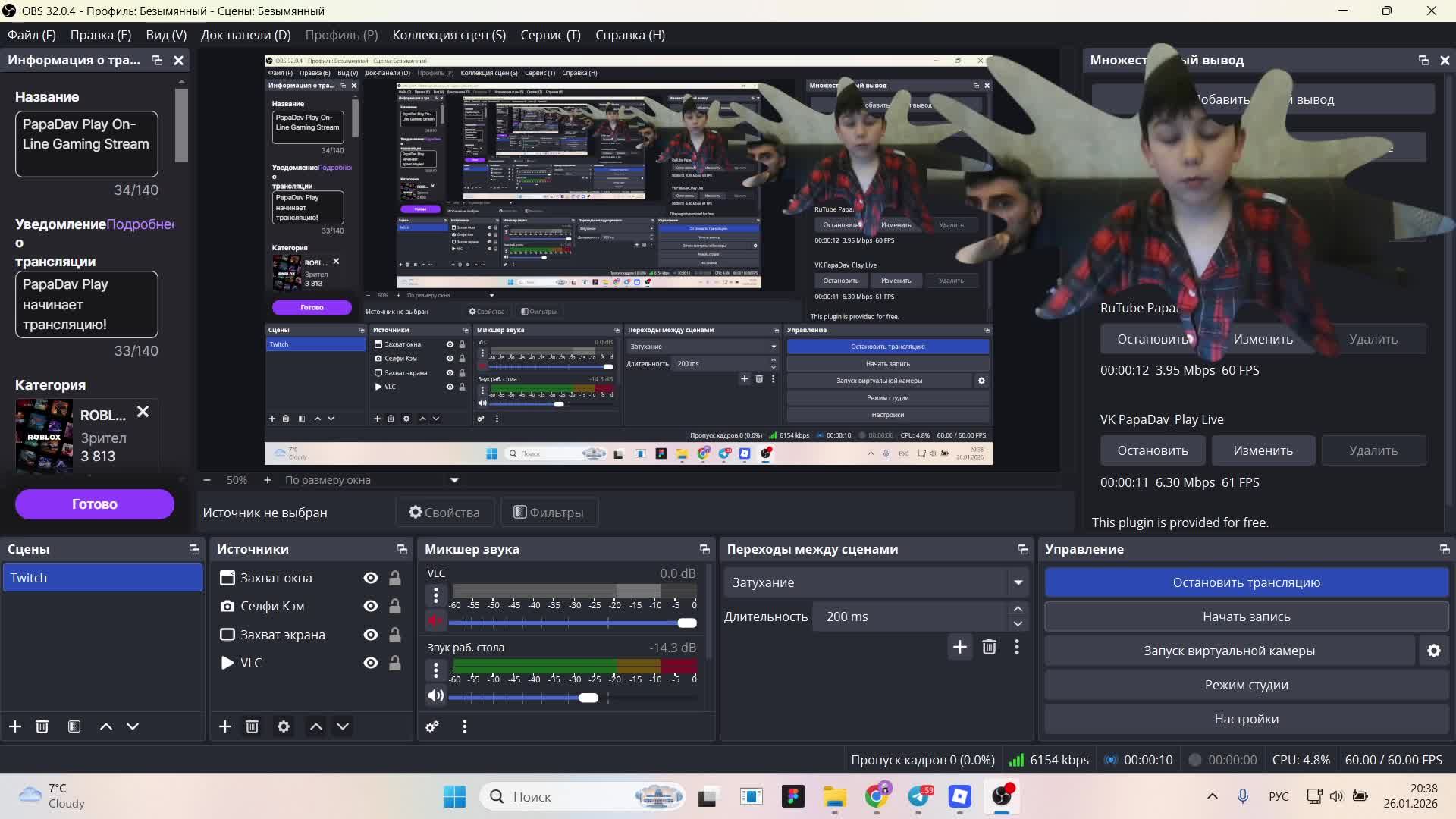Delete selected scene with trash icon
The width and height of the screenshot is (1456, 819).
pyautogui.click(x=42, y=726)
